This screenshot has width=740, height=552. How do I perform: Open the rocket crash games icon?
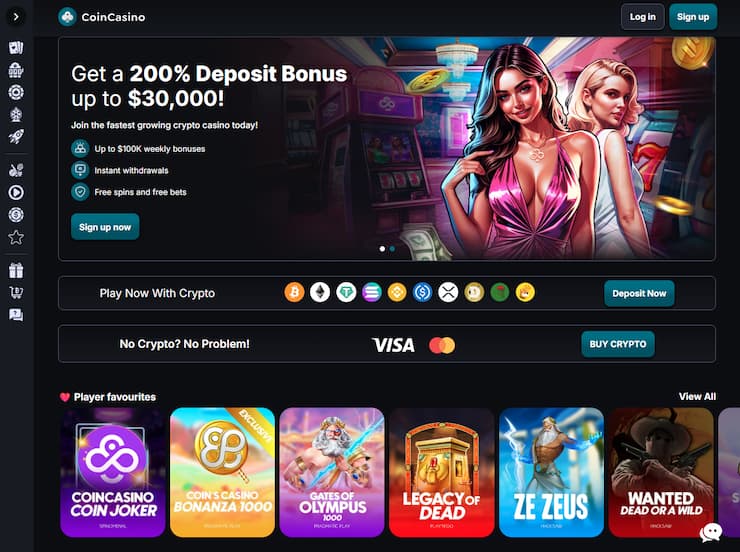click(x=16, y=137)
